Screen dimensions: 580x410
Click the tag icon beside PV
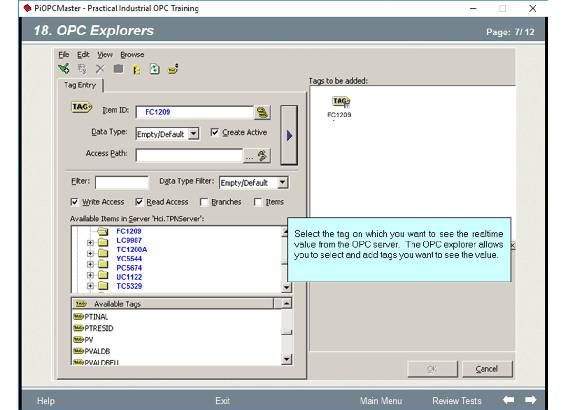78,339
